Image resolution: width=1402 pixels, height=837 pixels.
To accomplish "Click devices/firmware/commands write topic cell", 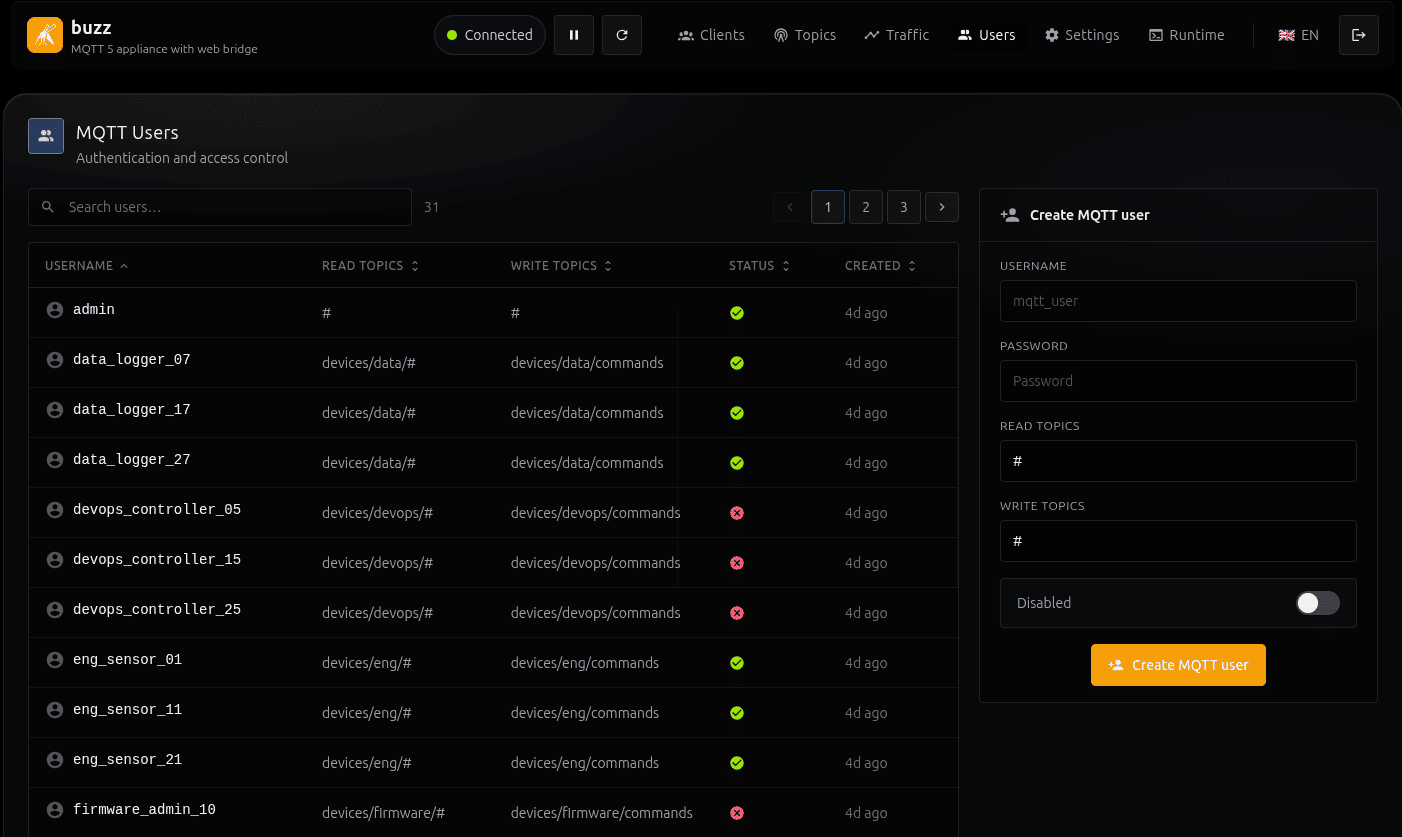I will point(602,813).
